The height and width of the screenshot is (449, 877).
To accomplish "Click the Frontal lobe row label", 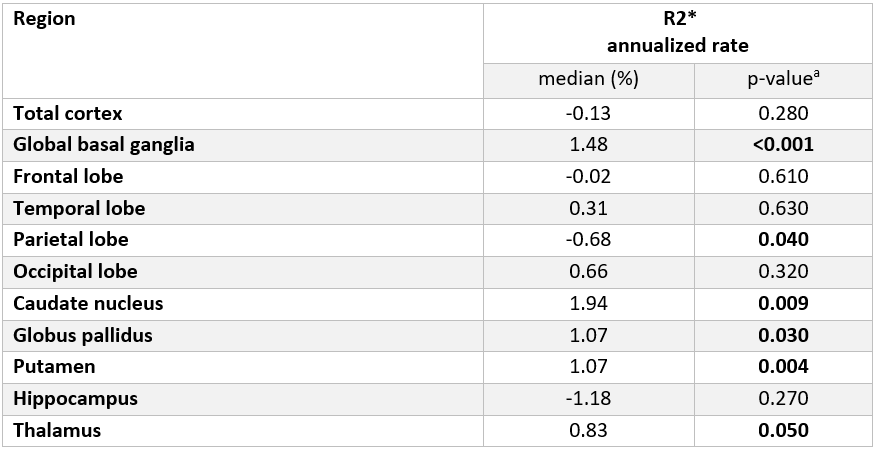I will tap(68, 177).
